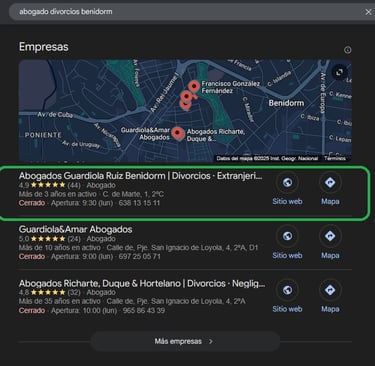This screenshot has width=375, height=366.
Task: Click the Más empresas button
Action: [x=185, y=341]
